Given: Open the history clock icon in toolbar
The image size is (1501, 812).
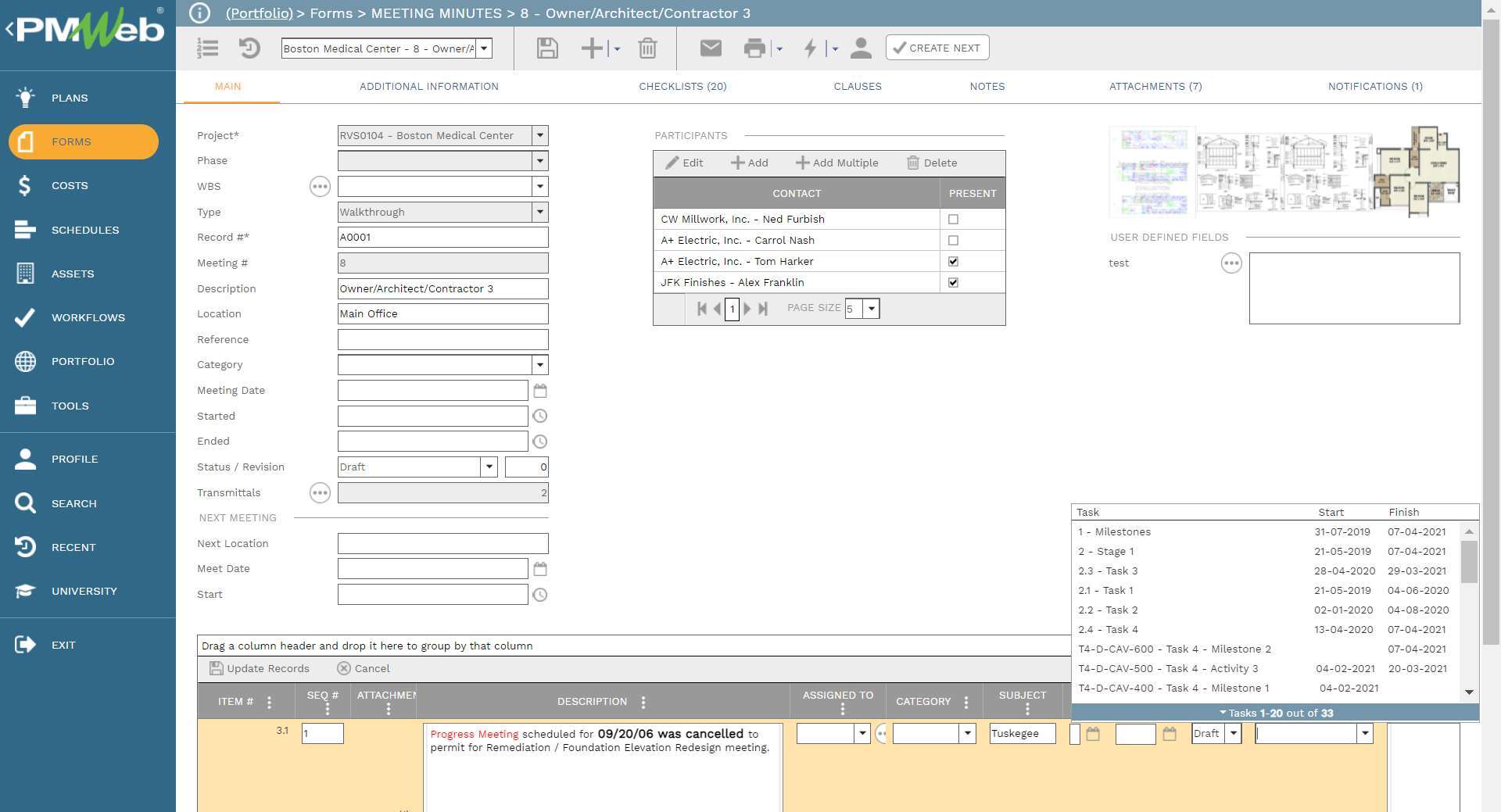Looking at the screenshot, I should [x=249, y=48].
